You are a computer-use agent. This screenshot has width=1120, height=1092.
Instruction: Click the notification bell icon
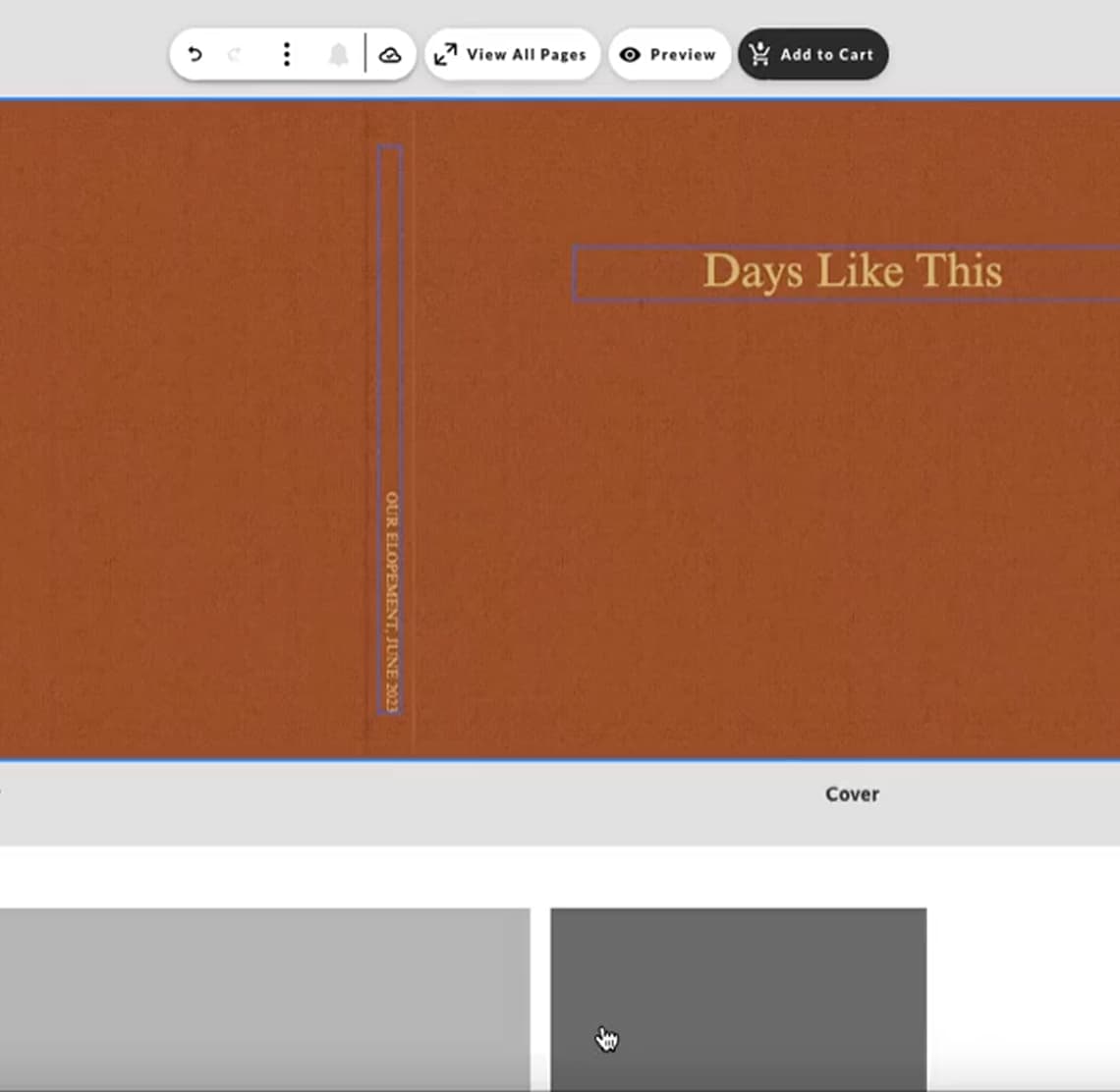pos(338,55)
